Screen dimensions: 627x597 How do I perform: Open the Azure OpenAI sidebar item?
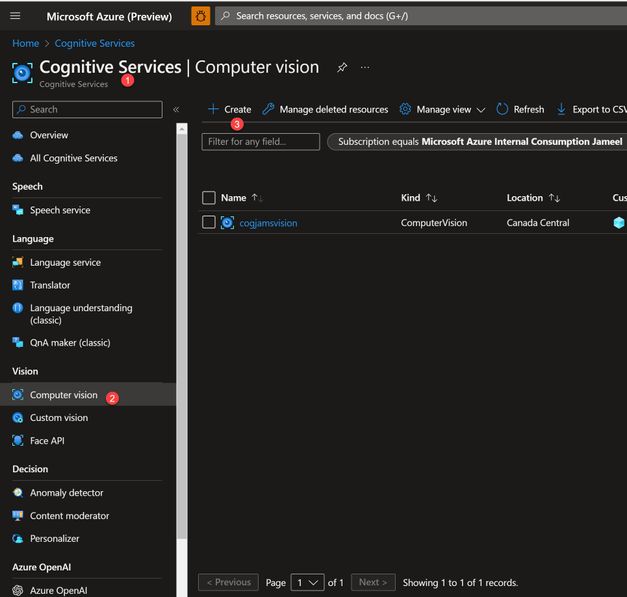(x=58, y=590)
